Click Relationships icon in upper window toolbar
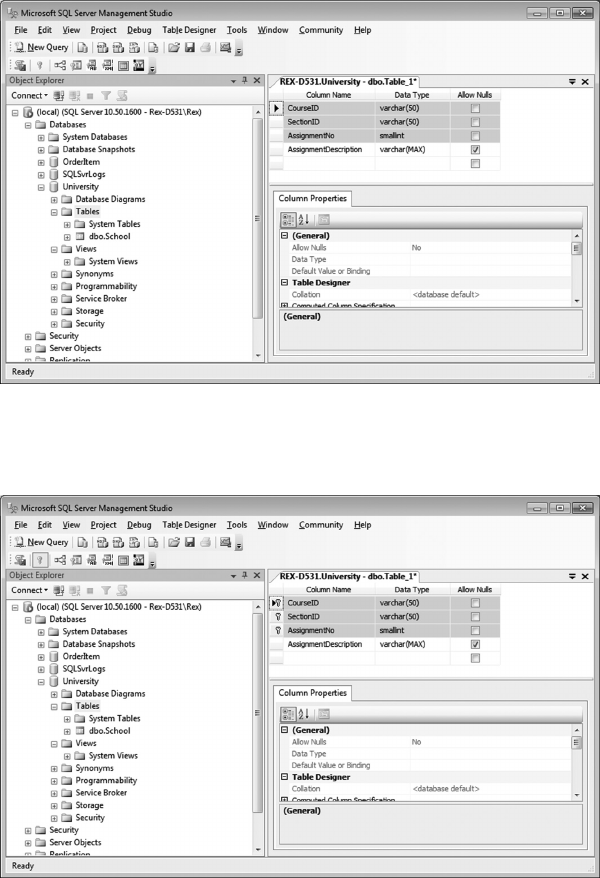The image size is (600, 878). [x=60, y=66]
